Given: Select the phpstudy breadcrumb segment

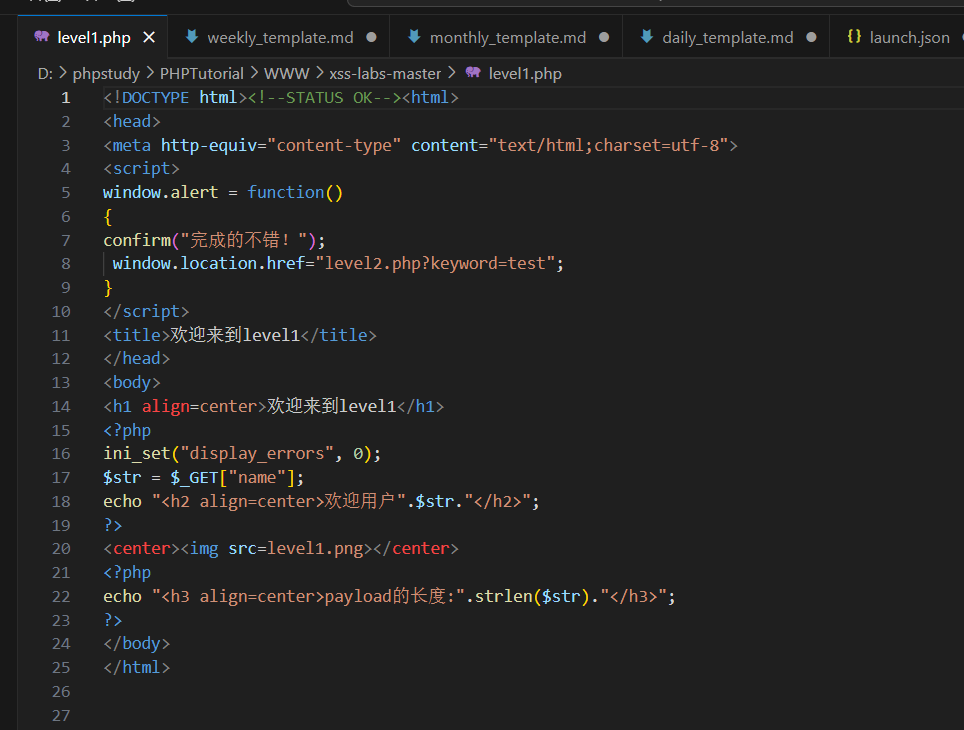Looking at the screenshot, I should pyautogui.click(x=106, y=74).
